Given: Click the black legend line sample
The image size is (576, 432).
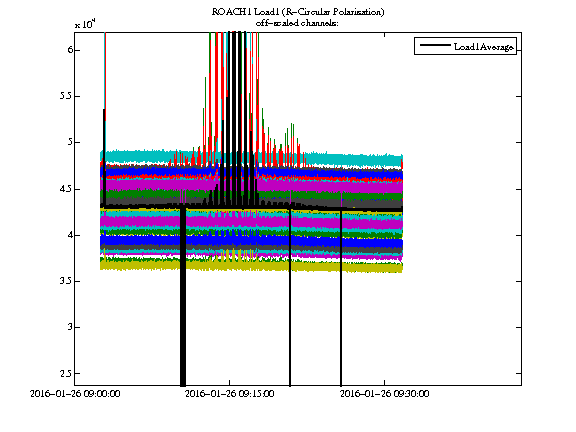Looking at the screenshot, I should [435, 46].
